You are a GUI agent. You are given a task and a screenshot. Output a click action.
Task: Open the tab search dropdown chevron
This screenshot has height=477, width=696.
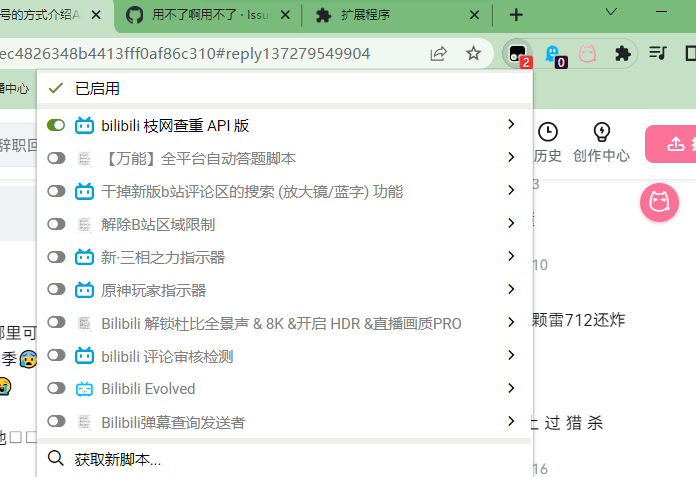click(x=611, y=12)
